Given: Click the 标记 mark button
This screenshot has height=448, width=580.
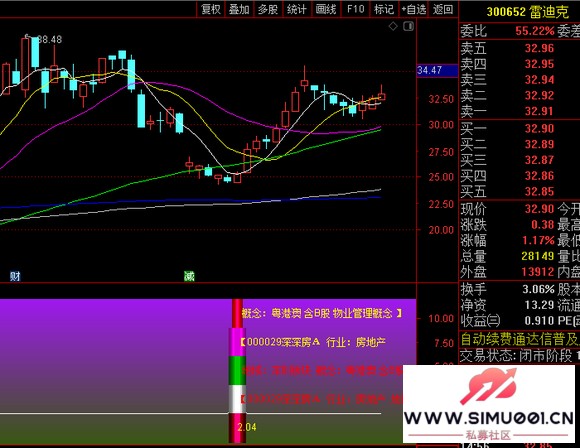Looking at the screenshot, I should point(384,9).
